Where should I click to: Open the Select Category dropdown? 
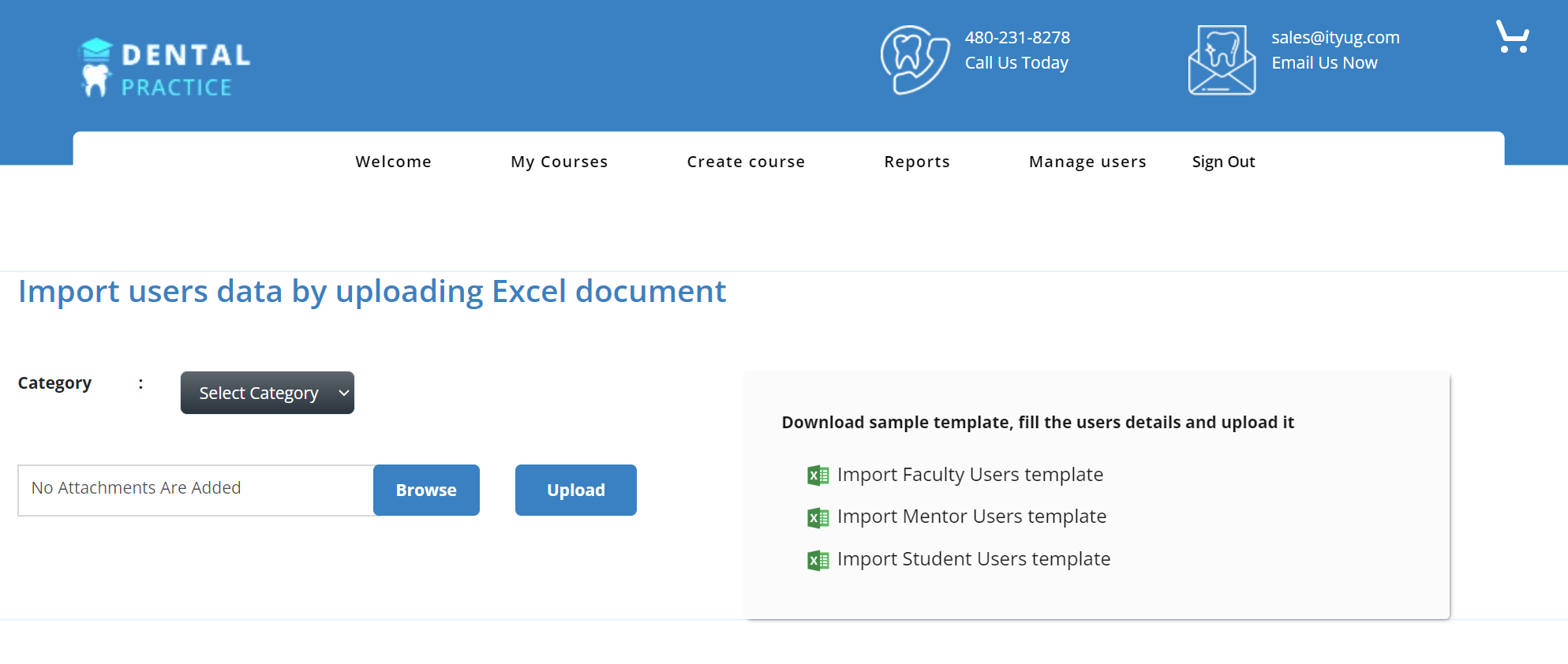tap(267, 393)
